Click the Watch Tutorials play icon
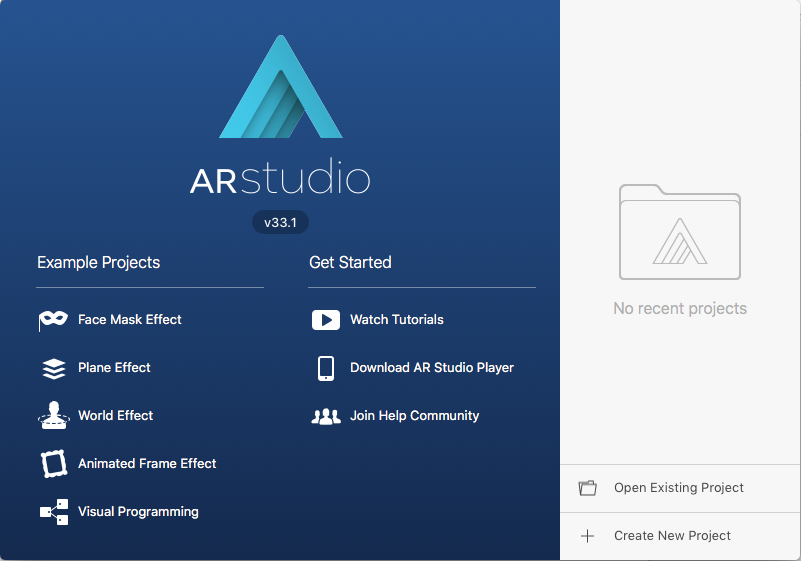 pos(326,320)
